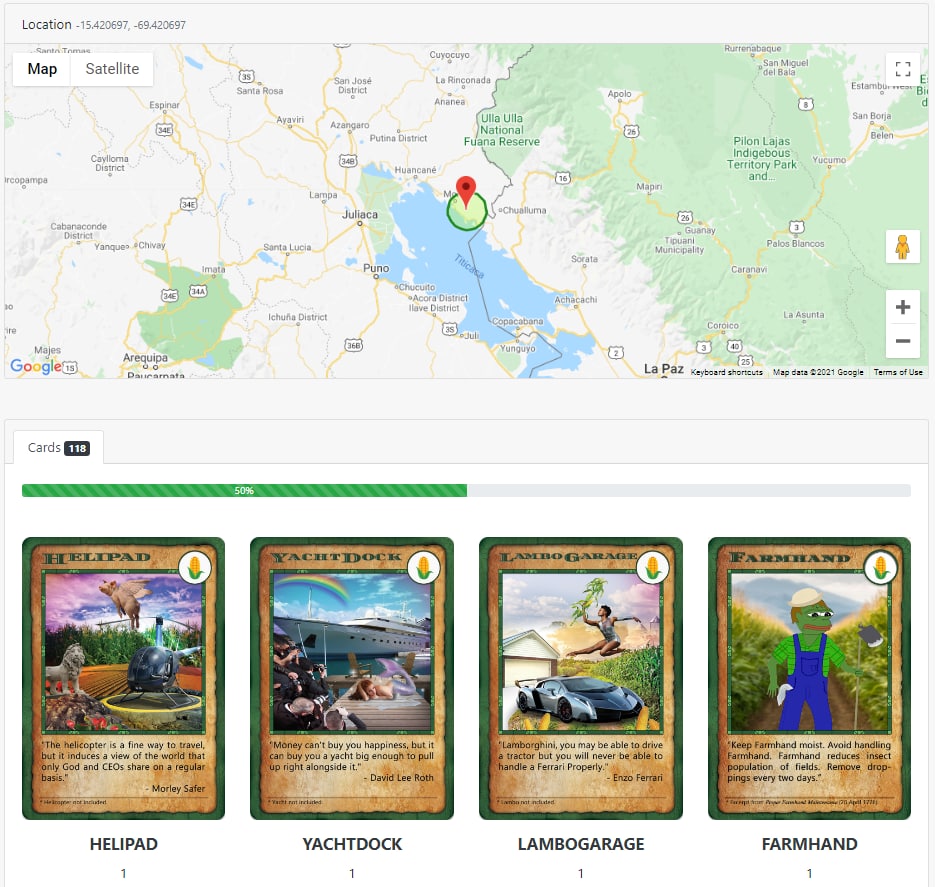Click the Location heading label
The width and height of the screenshot is (935, 887).
(47, 24)
